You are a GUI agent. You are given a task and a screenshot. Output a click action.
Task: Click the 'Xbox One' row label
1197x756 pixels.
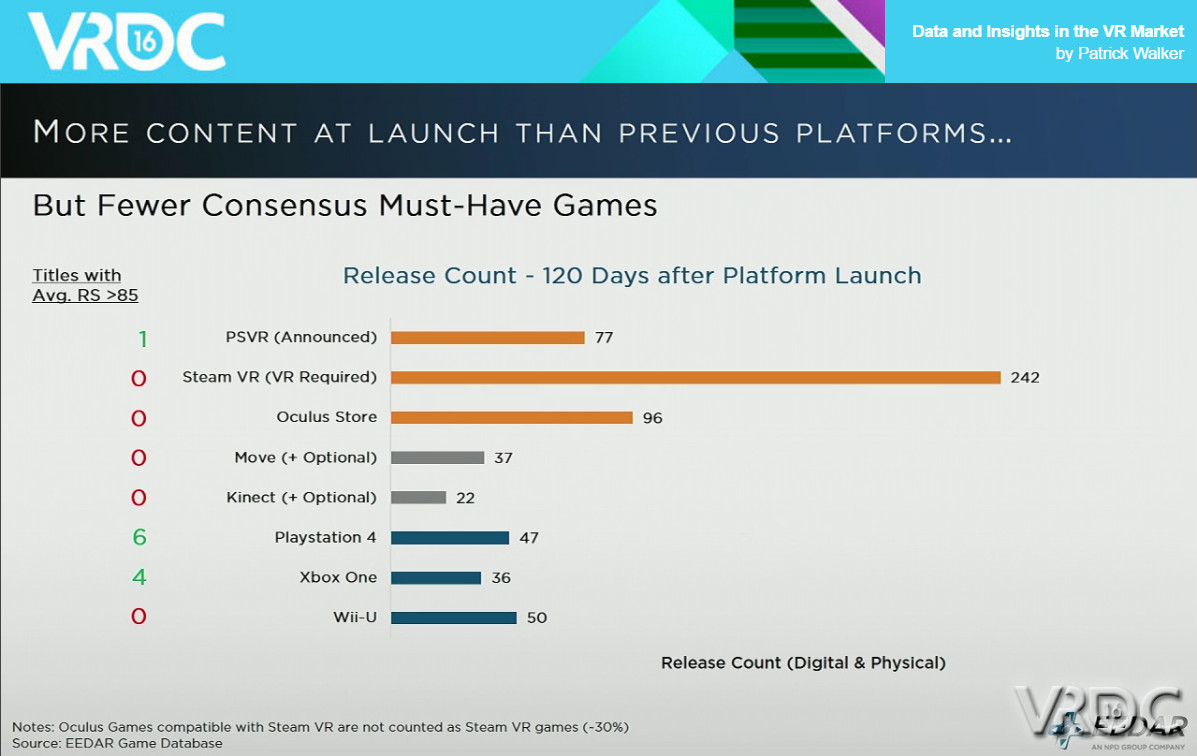click(338, 577)
